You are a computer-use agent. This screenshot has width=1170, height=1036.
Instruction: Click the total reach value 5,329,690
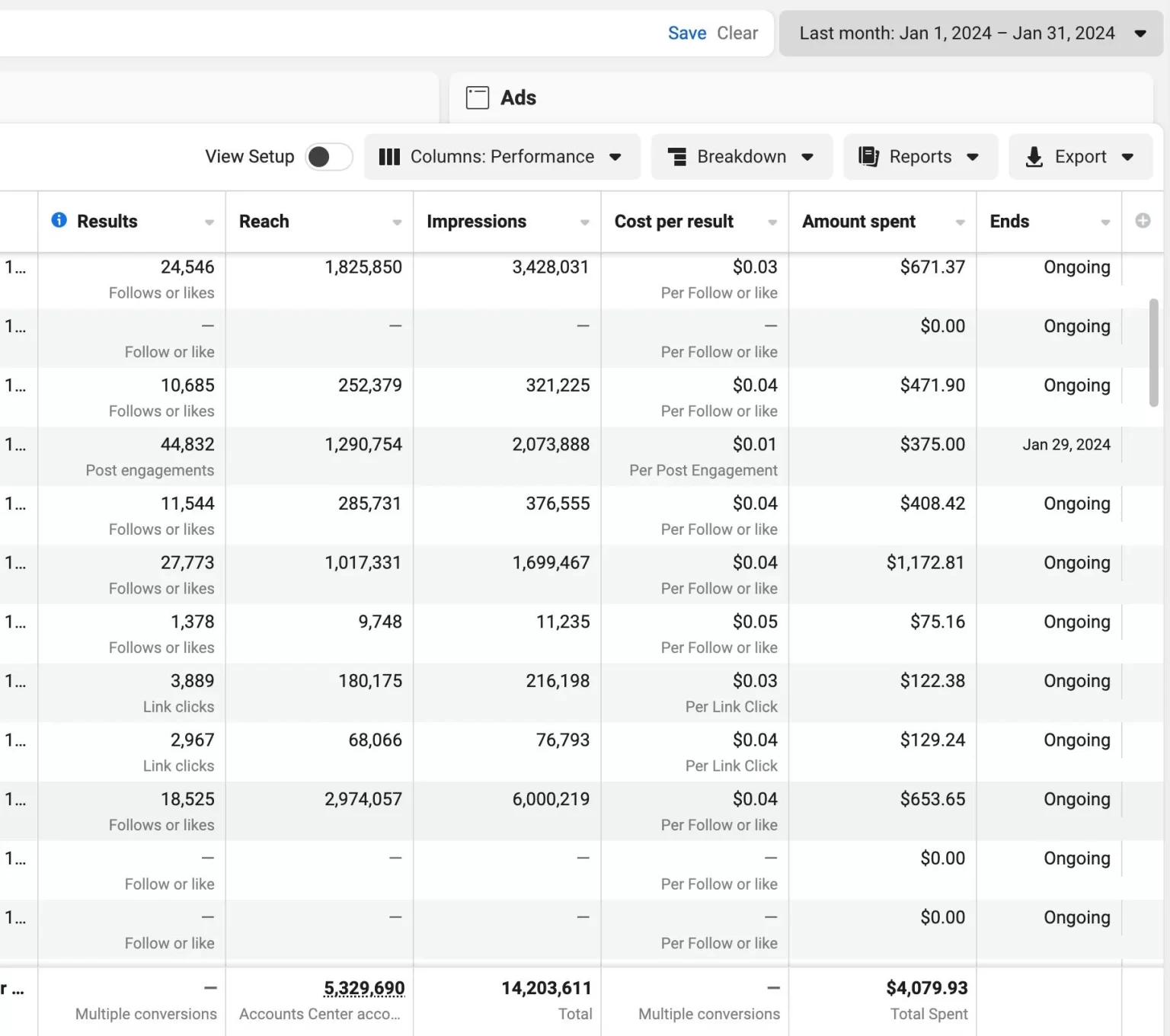coord(364,988)
